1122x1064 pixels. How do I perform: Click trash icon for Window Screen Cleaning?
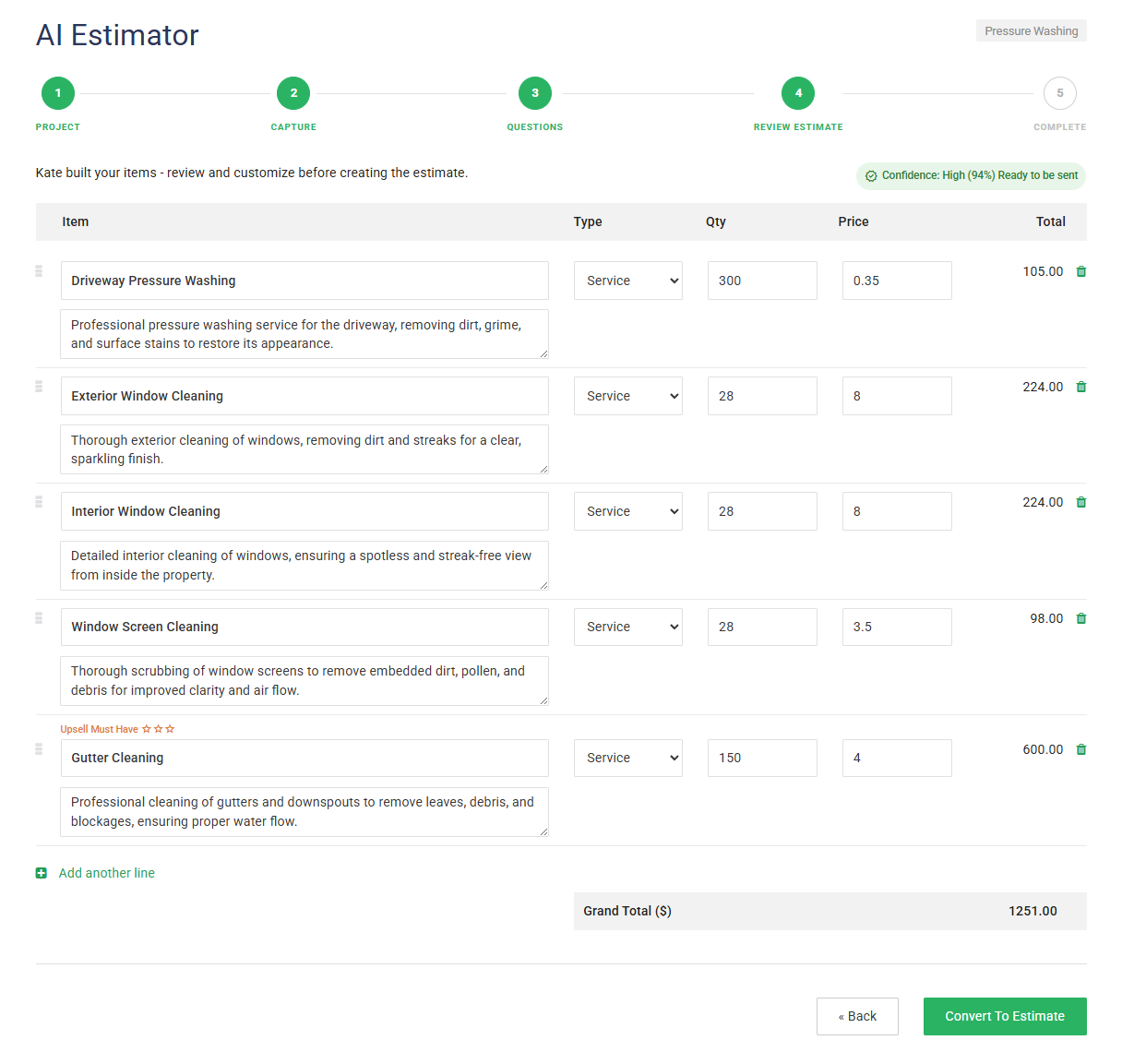1081,618
